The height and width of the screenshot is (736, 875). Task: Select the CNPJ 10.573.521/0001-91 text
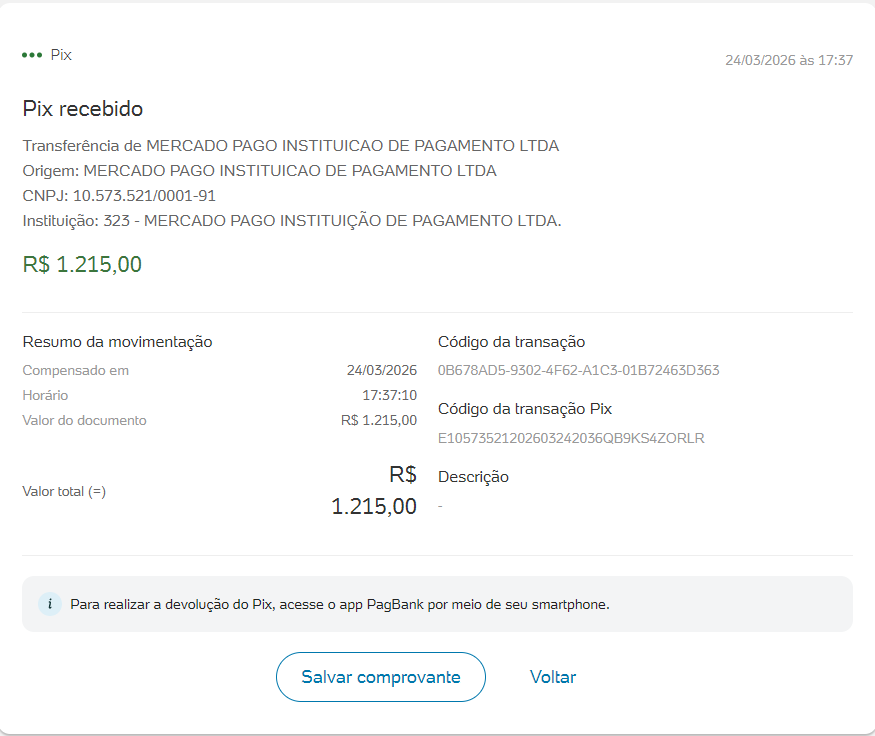click(119, 196)
